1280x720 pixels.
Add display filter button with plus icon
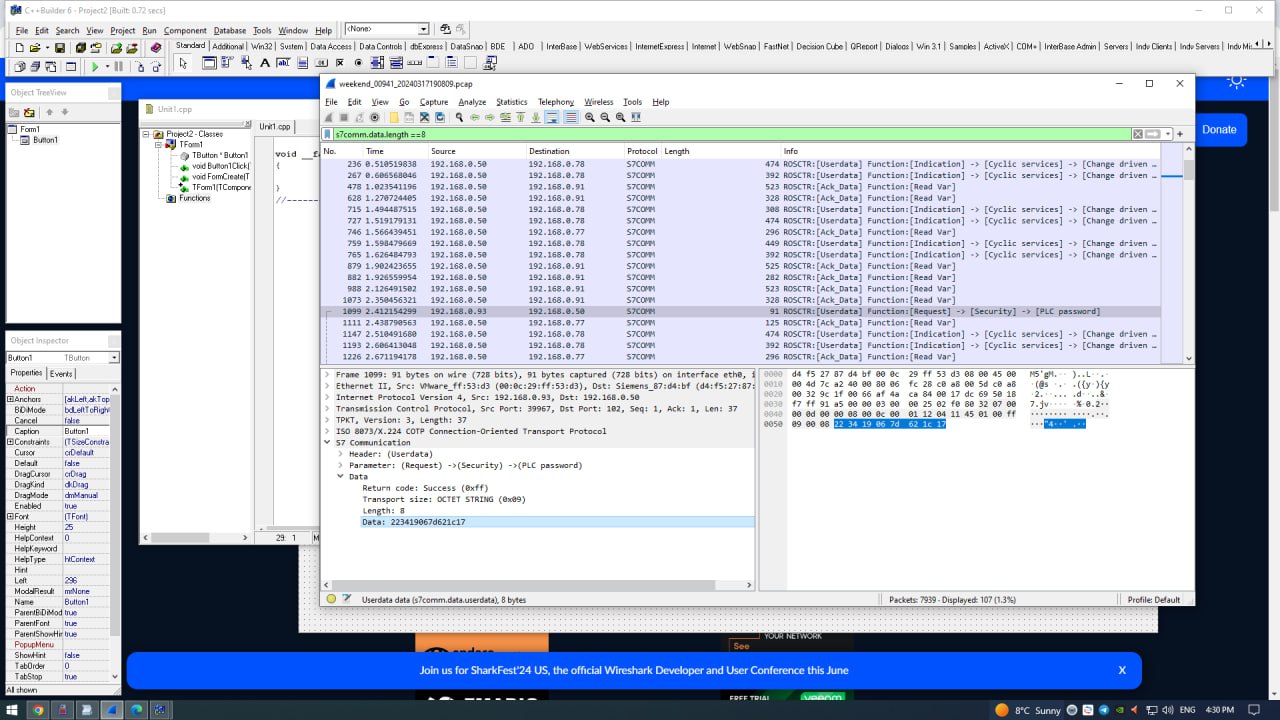[x=1180, y=134]
